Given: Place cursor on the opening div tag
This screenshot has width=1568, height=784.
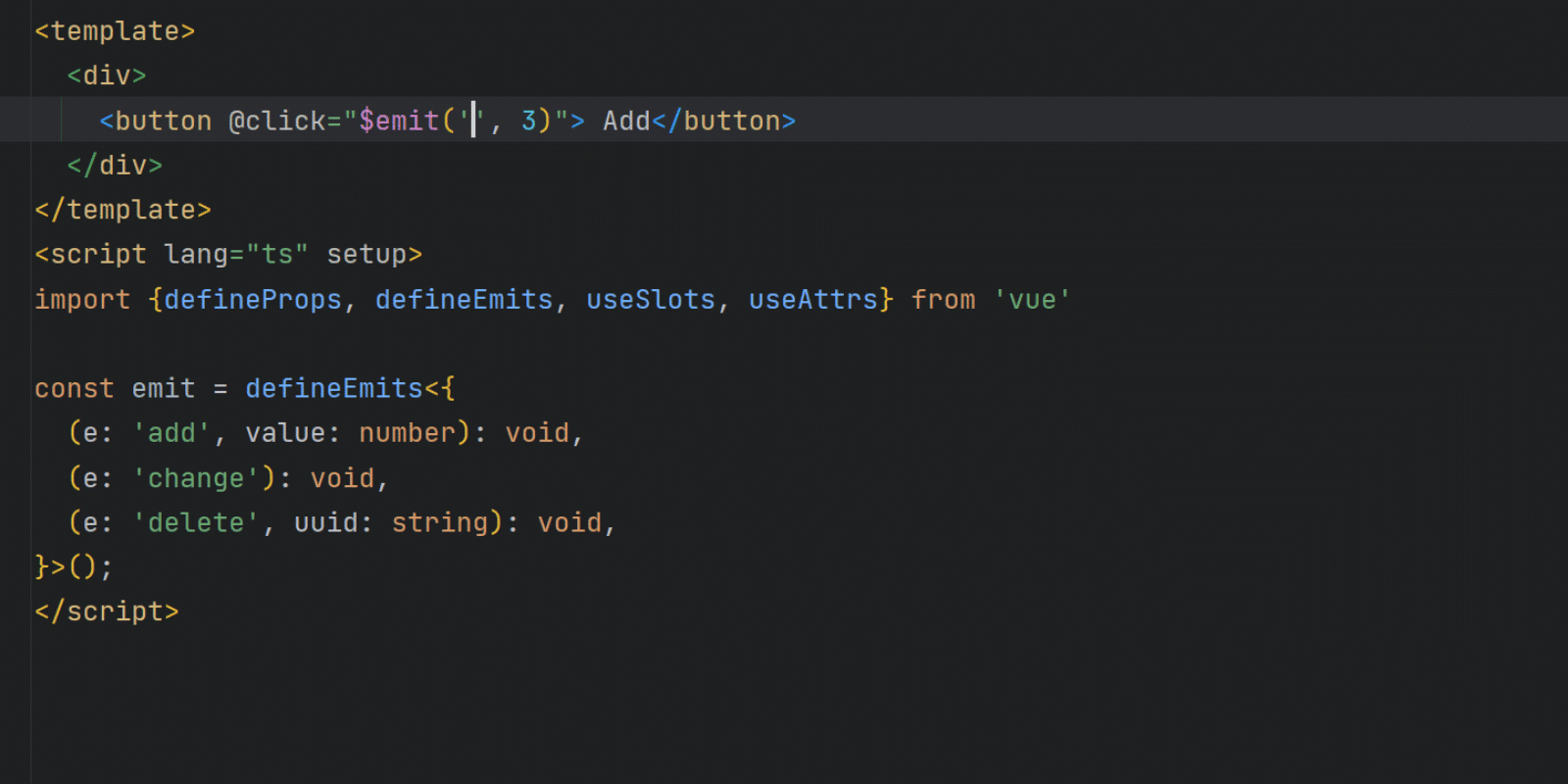Looking at the screenshot, I should tap(107, 75).
